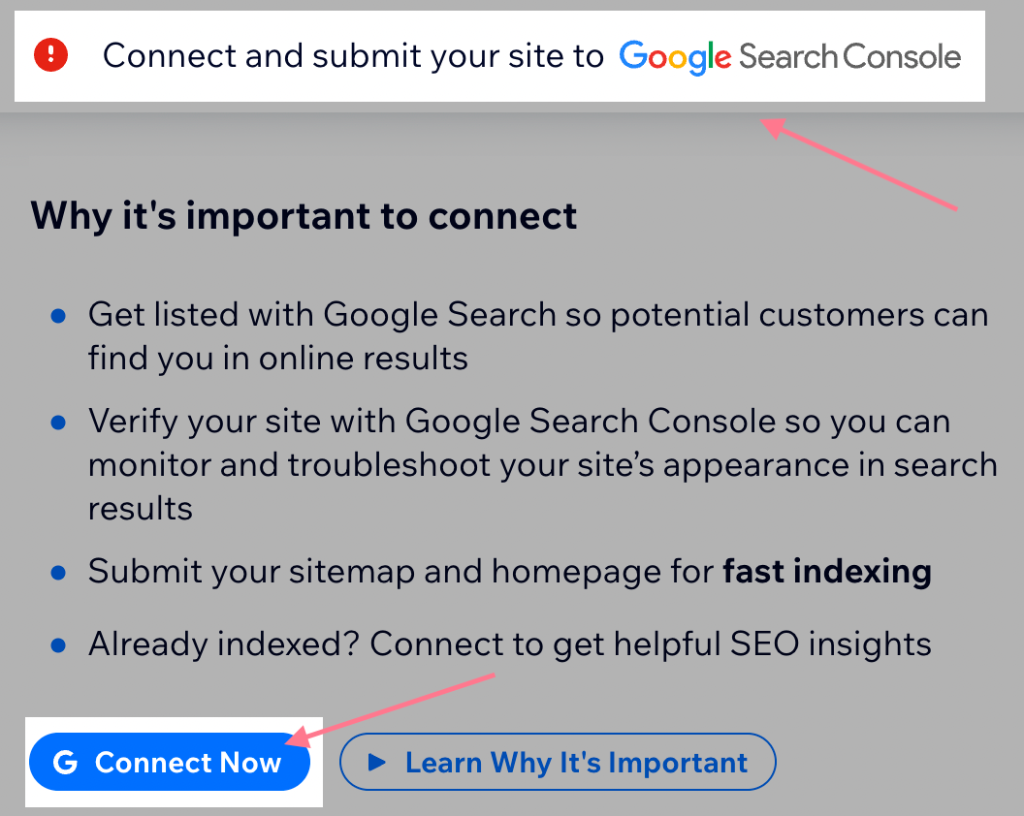The height and width of the screenshot is (816, 1024).
Task: Click the Google G icon in Connect Now
Action: 65,764
